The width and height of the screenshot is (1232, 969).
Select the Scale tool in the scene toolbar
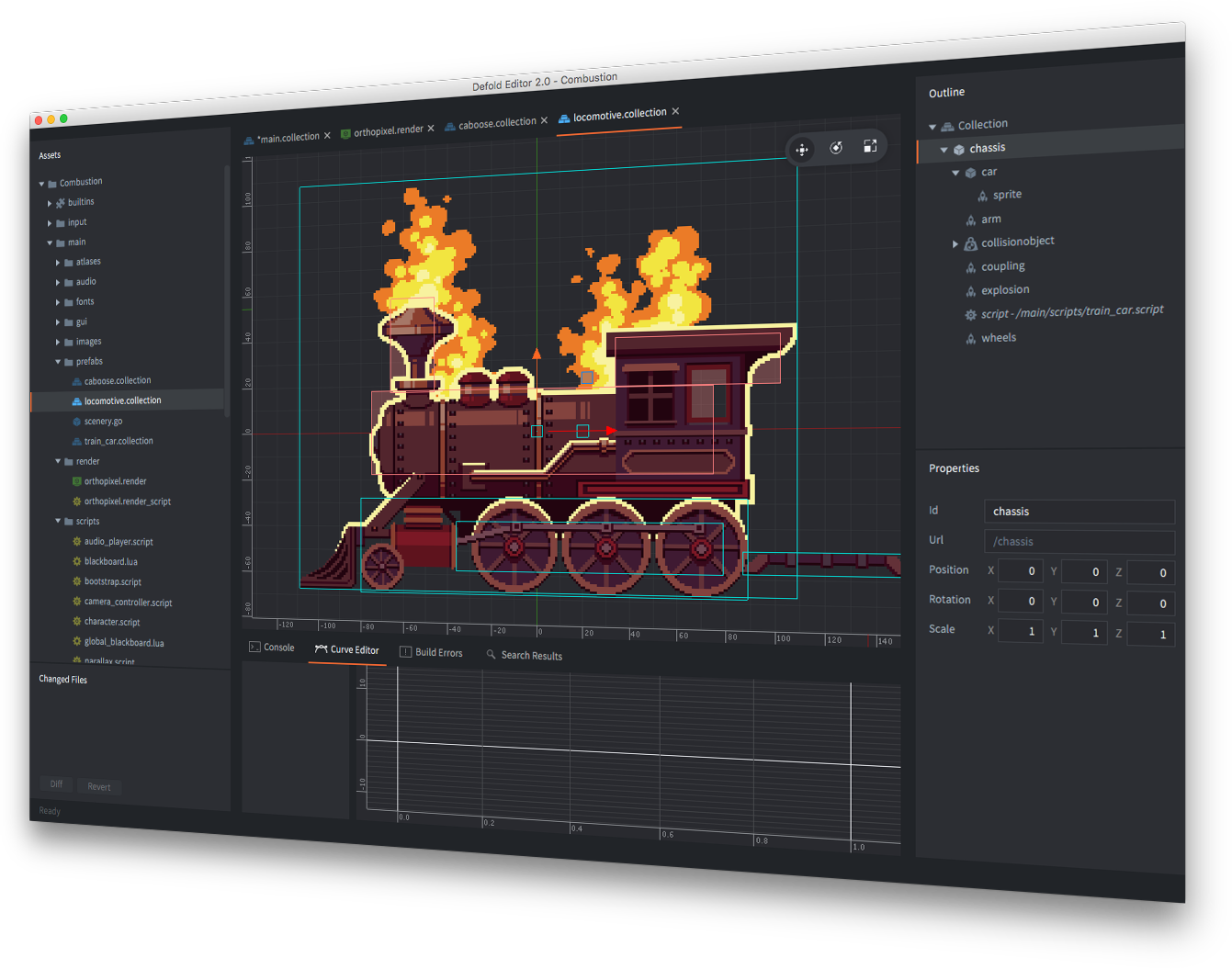pyautogui.click(x=870, y=145)
